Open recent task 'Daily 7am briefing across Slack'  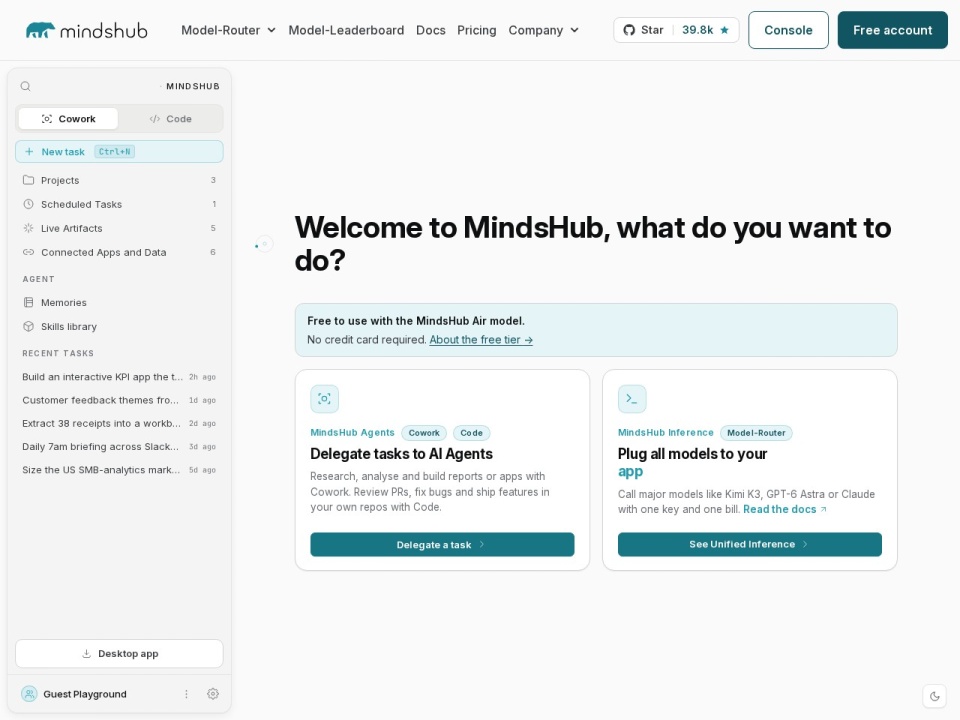click(119, 446)
